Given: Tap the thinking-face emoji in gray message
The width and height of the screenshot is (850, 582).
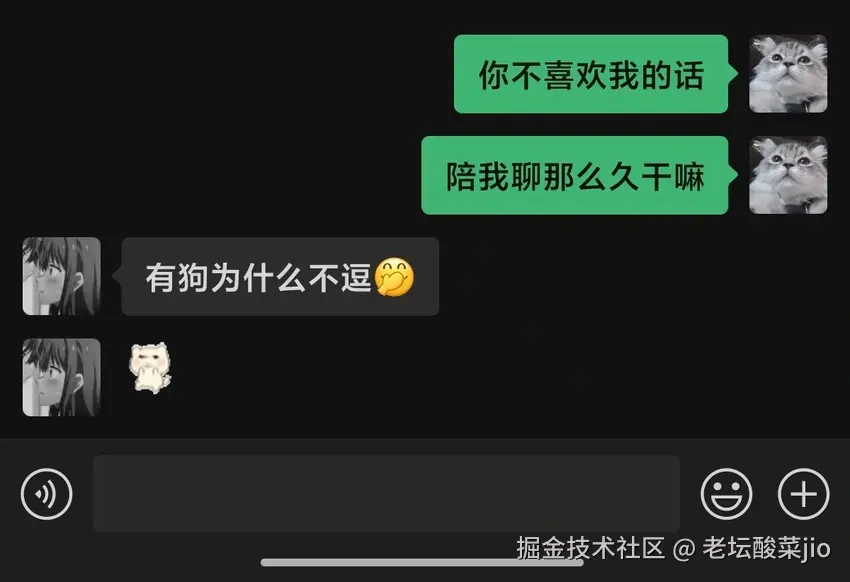Looking at the screenshot, I should pos(395,276).
